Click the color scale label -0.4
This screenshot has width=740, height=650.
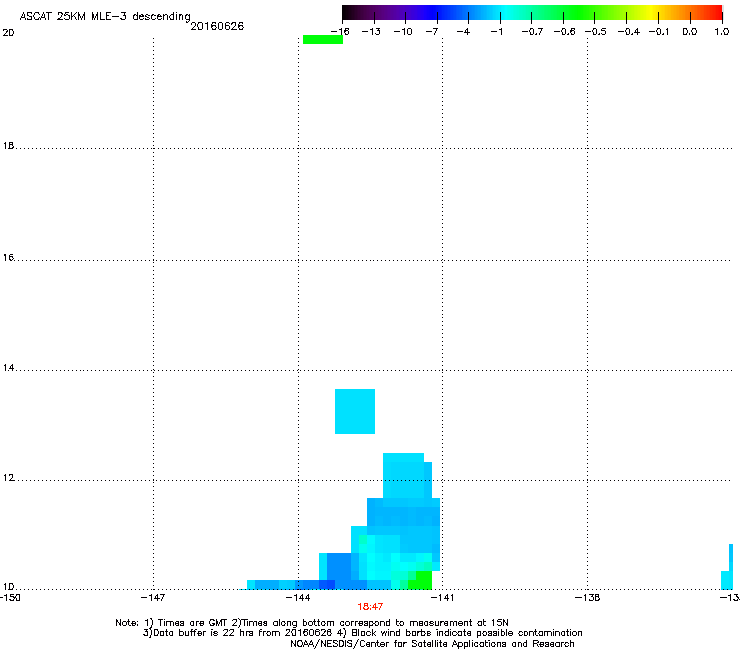point(629,32)
